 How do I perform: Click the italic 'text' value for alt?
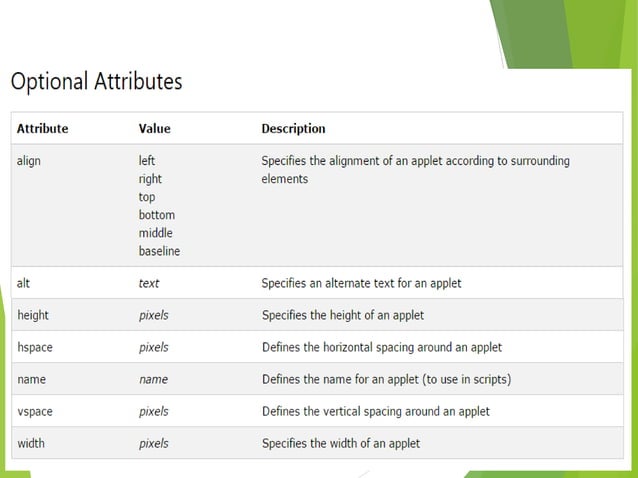coord(149,283)
